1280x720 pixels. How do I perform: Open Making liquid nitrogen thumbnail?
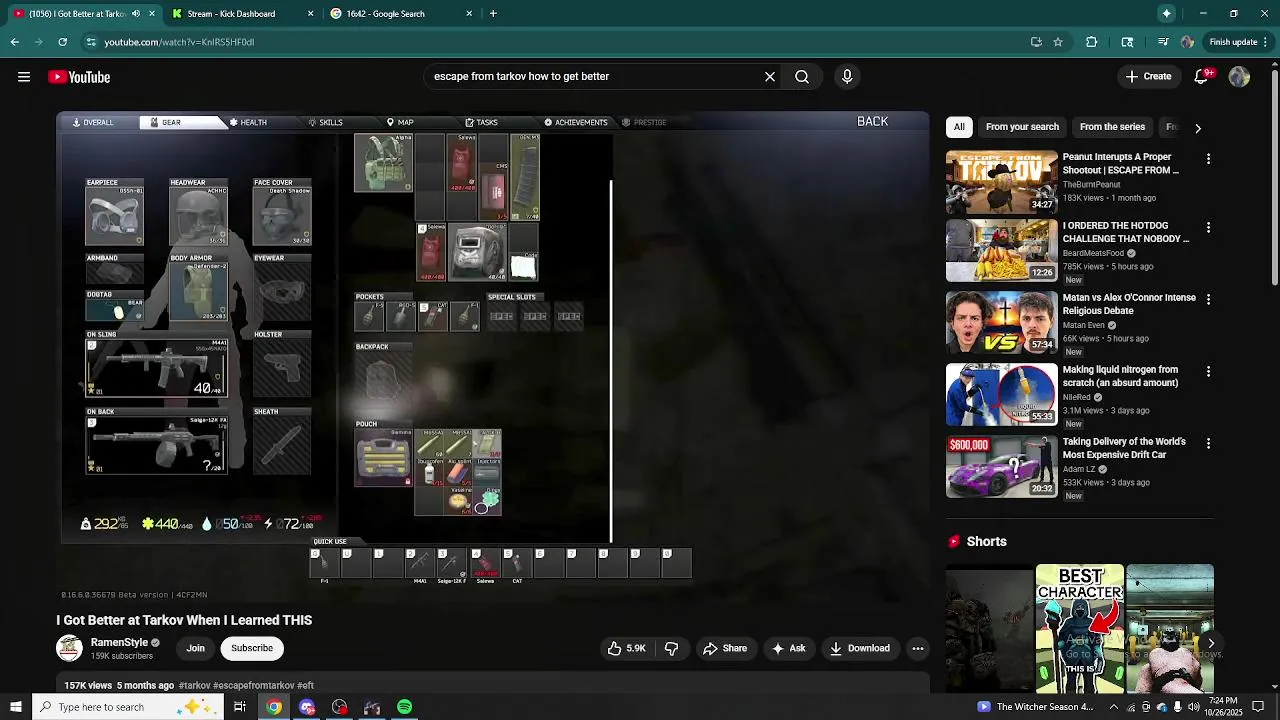point(1001,394)
